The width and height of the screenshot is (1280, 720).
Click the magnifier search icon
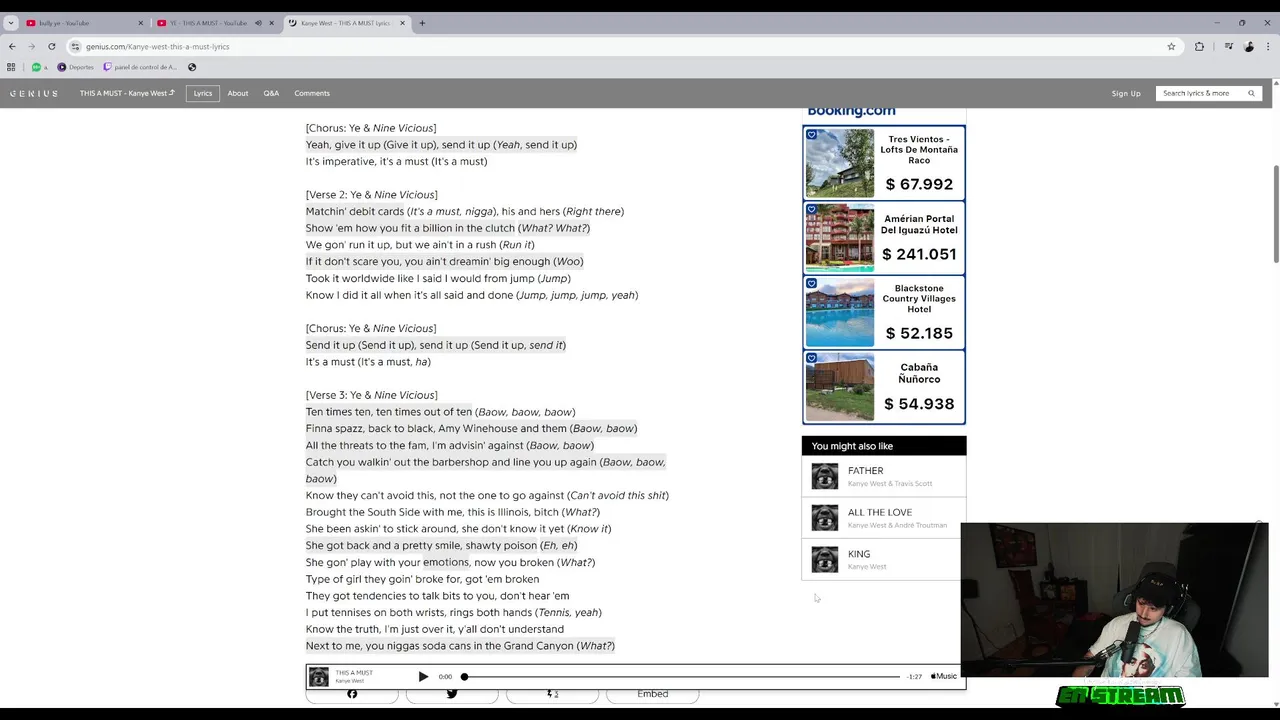[1251, 93]
